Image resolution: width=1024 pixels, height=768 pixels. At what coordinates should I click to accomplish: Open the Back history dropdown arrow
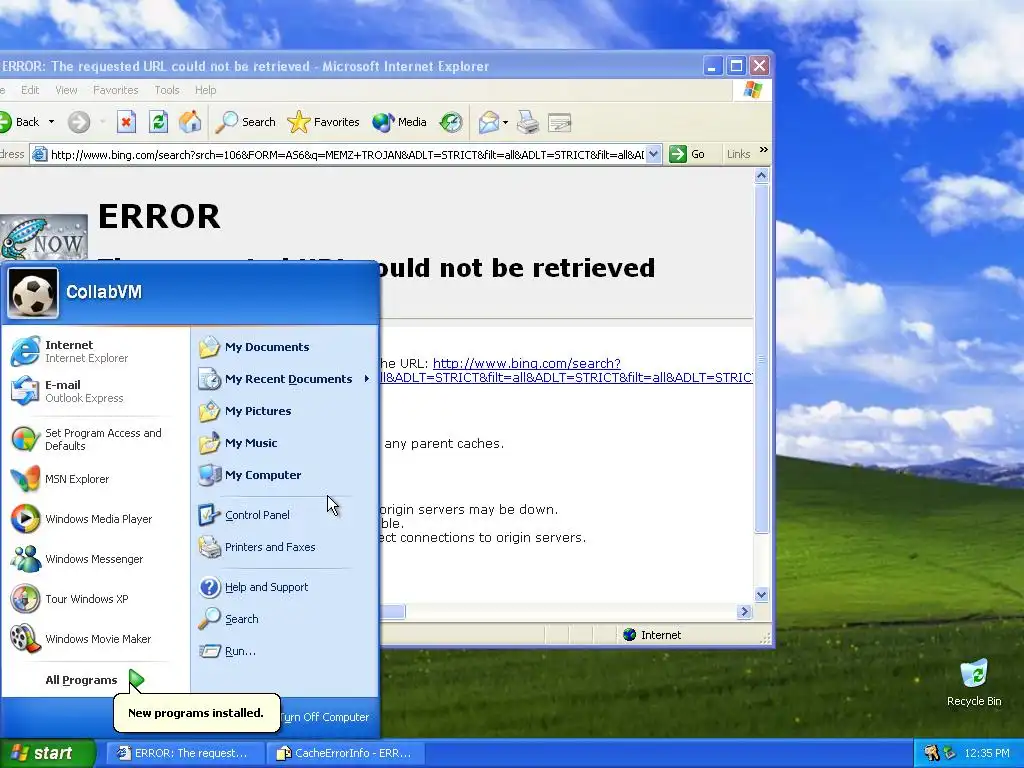coord(52,122)
